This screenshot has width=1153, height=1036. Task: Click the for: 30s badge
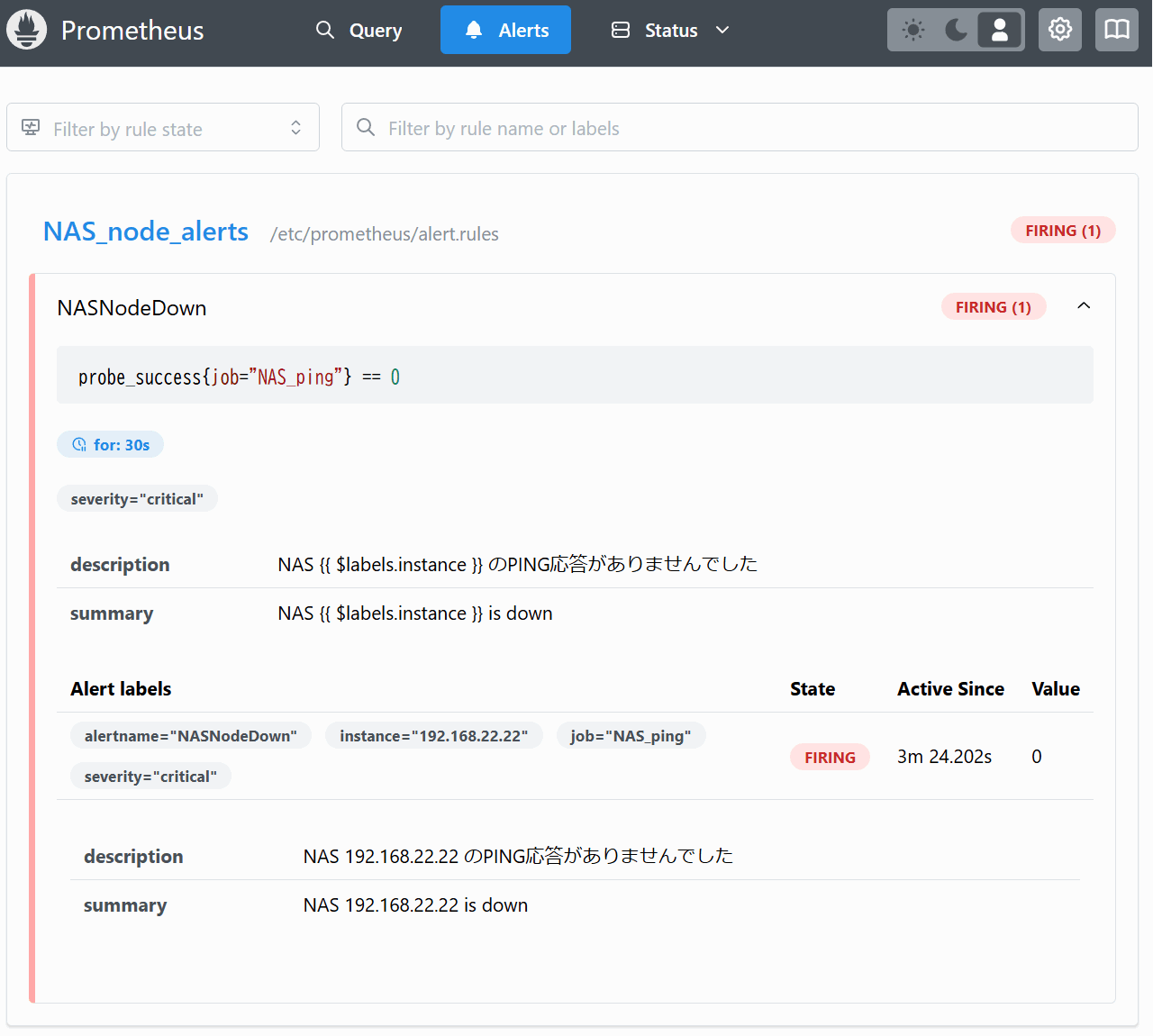(x=110, y=444)
